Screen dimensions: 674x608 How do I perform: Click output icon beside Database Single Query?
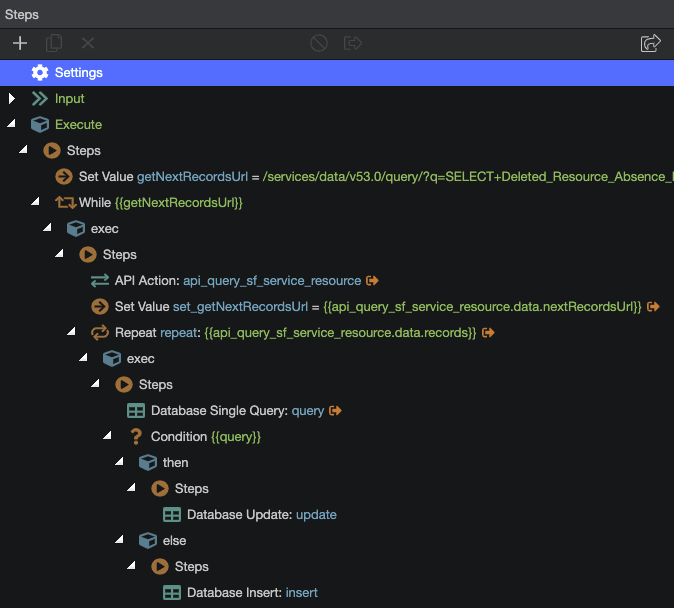click(x=336, y=411)
